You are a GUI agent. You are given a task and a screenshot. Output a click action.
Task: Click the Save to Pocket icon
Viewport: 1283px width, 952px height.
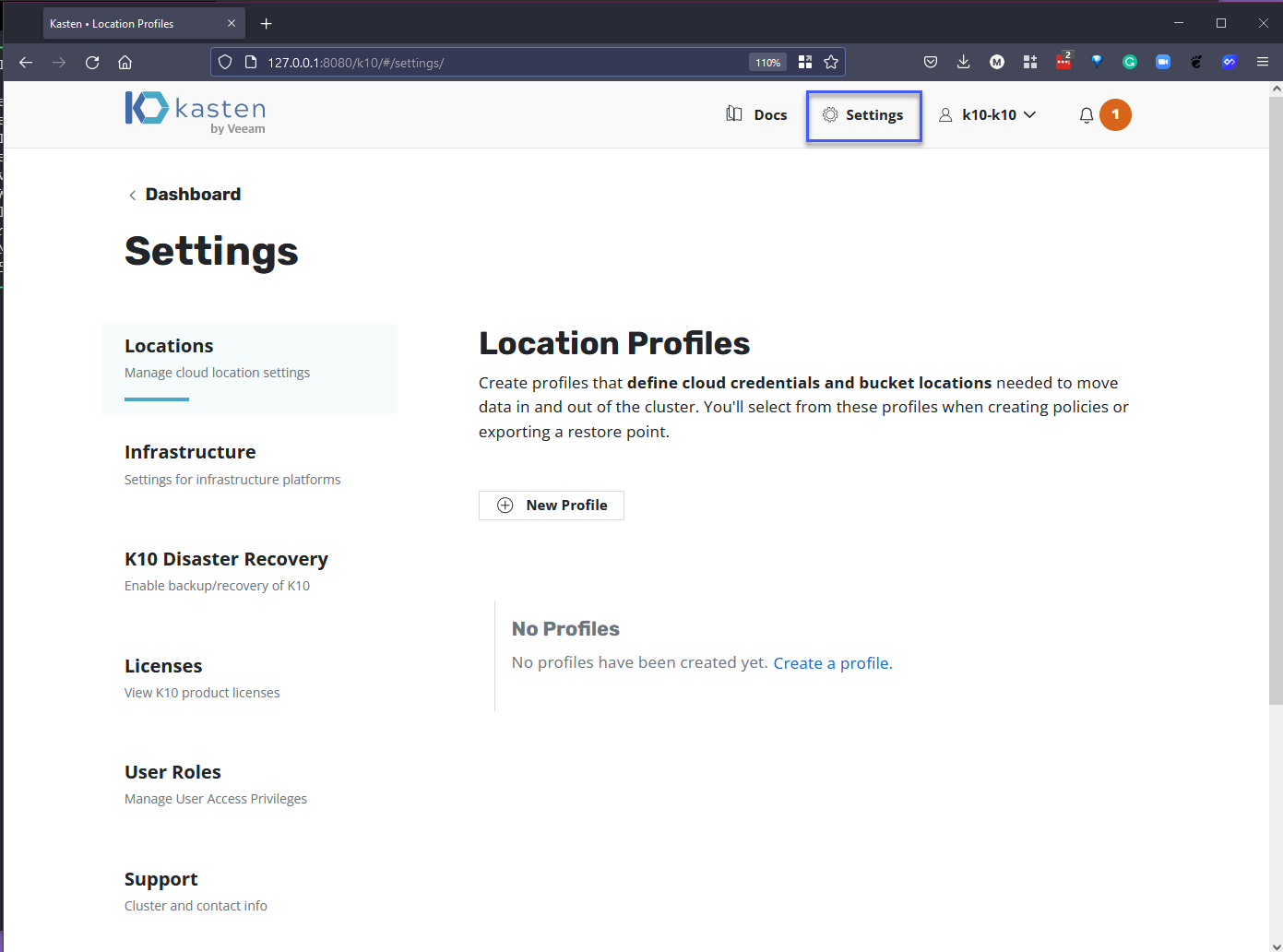pyautogui.click(x=931, y=62)
